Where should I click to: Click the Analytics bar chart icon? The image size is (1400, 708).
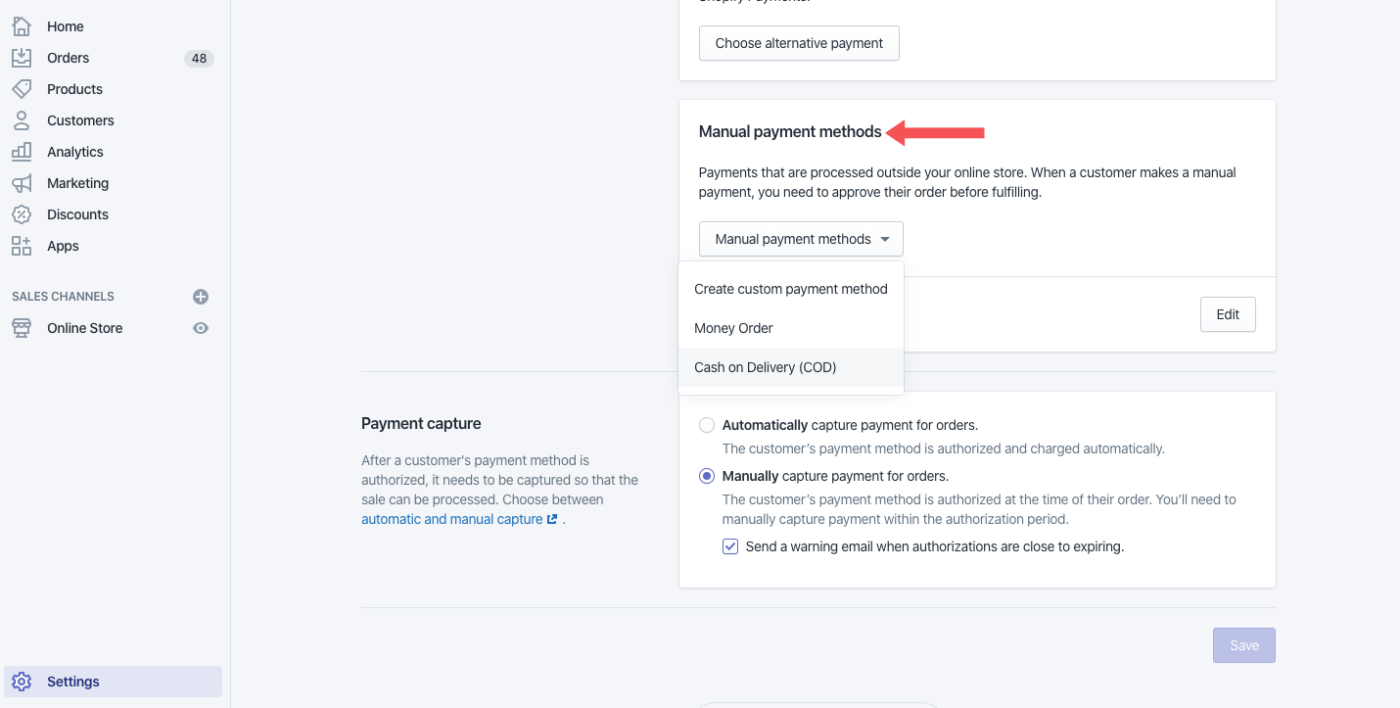coord(21,152)
